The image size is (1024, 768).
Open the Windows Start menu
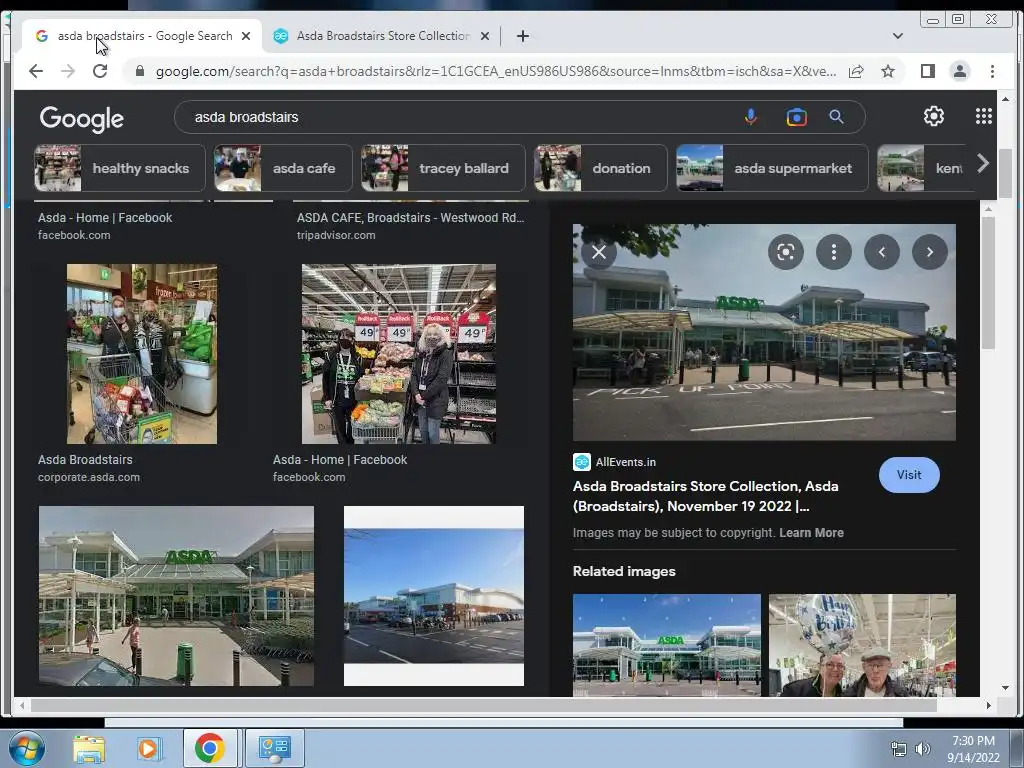[x=26, y=748]
